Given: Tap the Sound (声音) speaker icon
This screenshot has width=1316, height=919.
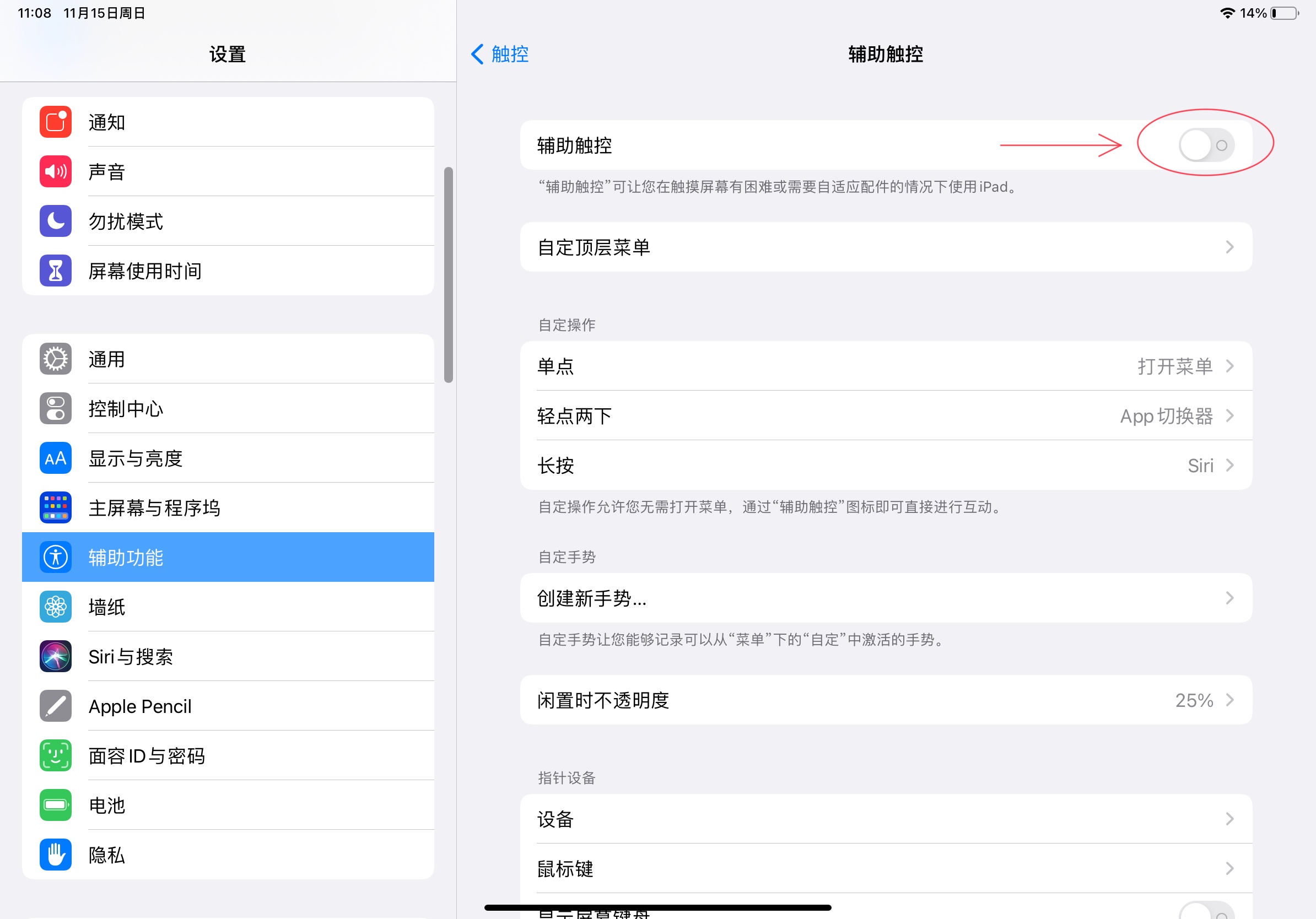Looking at the screenshot, I should (56, 171).
